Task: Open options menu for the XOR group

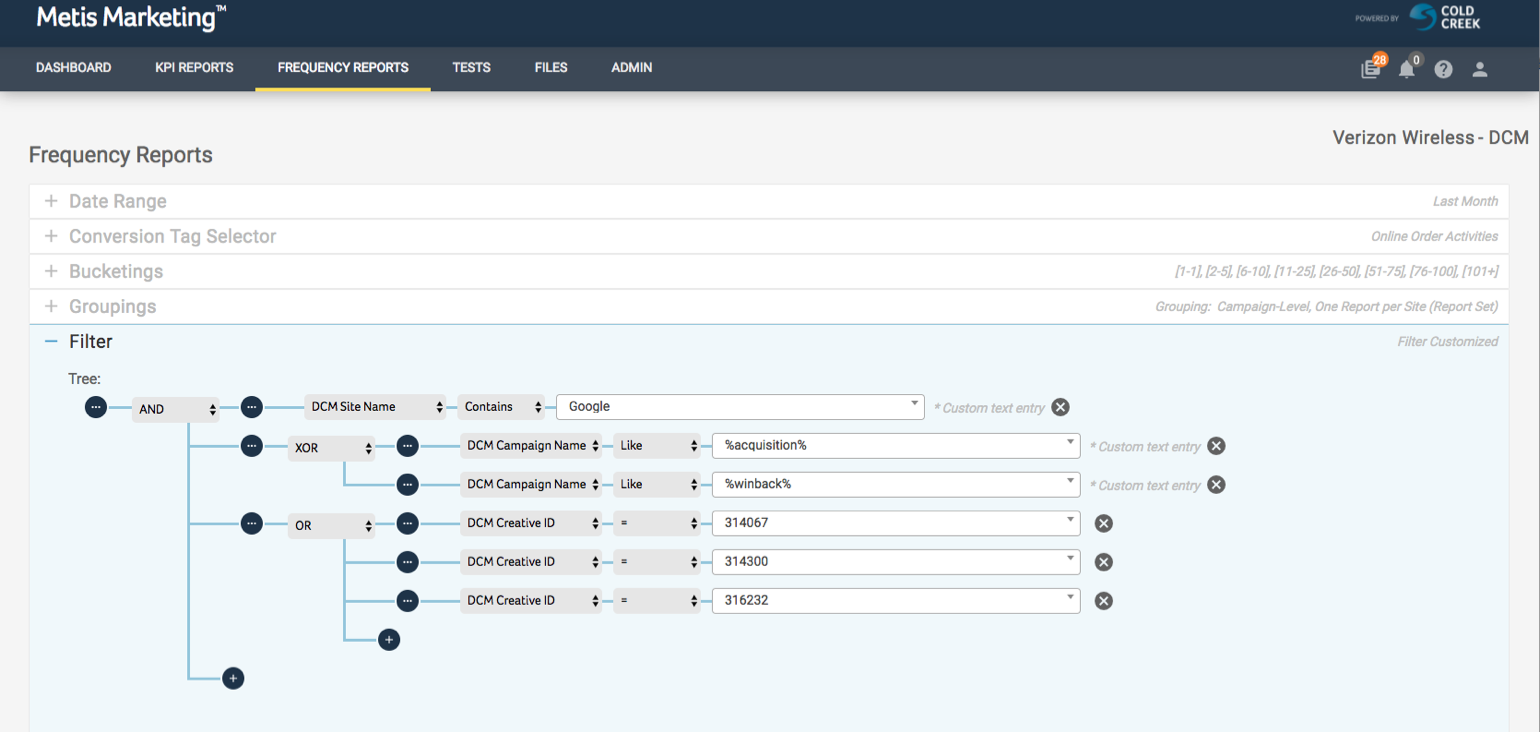Action: [x=252, y=447]
